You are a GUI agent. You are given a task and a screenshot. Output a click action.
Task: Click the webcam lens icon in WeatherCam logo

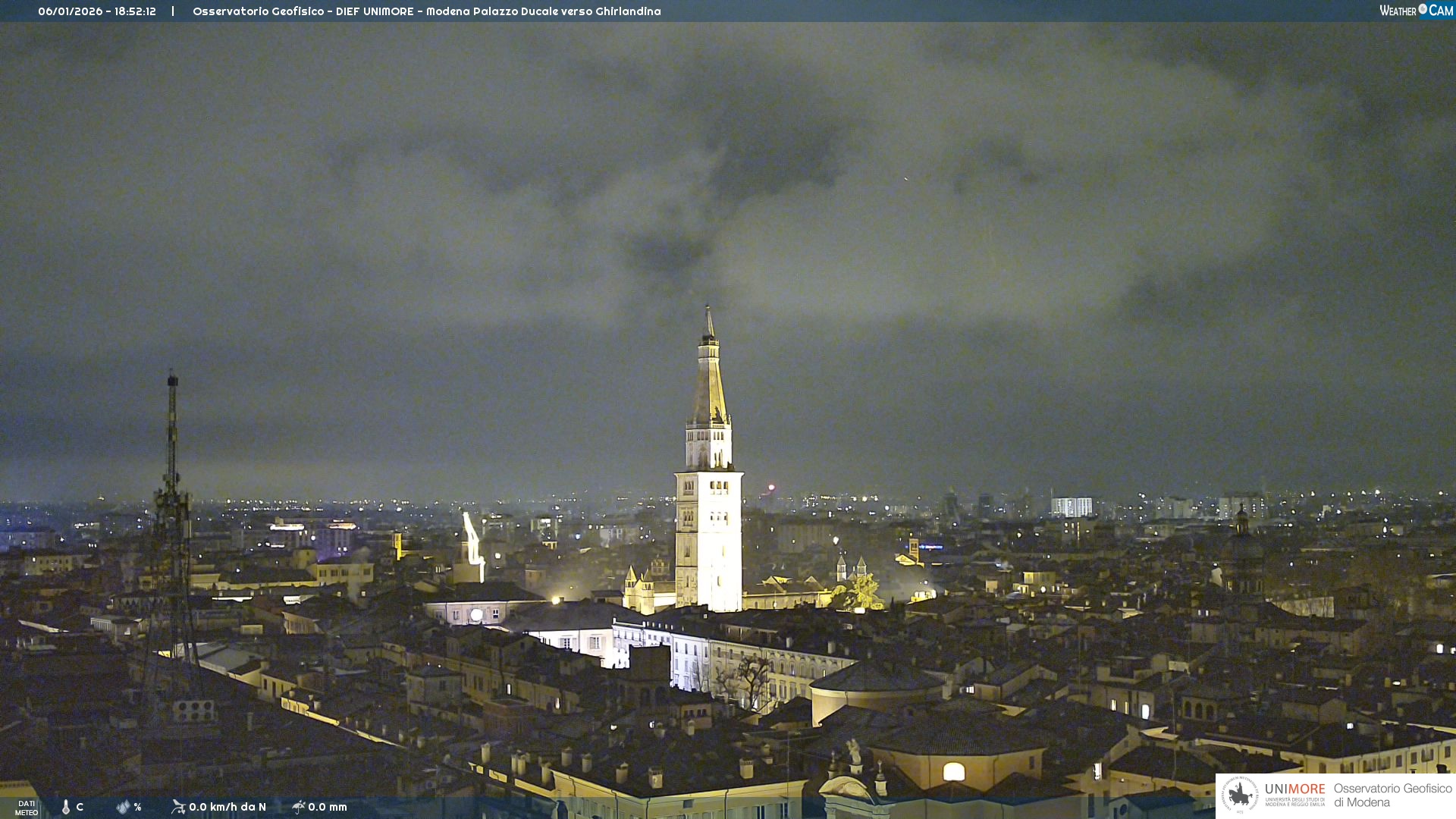pos(1423,9)
